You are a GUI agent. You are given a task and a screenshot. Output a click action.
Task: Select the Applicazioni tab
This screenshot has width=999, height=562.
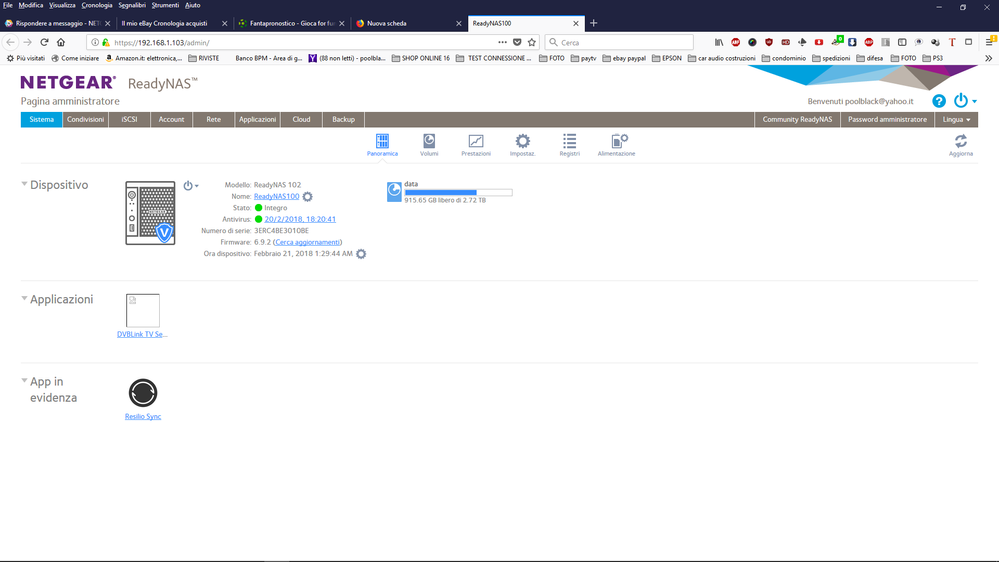coord(257,119)
